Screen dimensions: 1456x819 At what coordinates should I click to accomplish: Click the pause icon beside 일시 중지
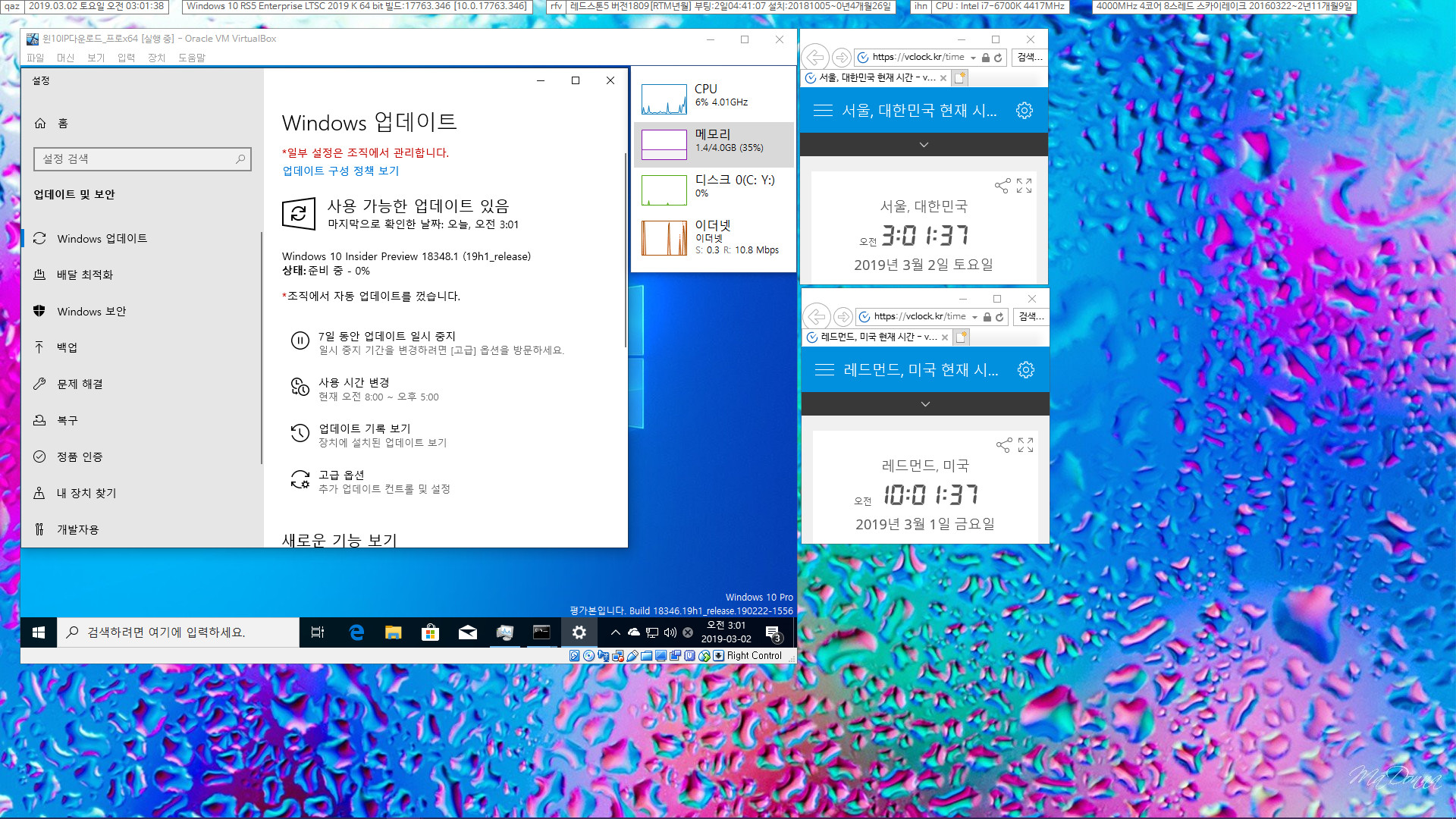pyautogui.click(x=300, y=341)
